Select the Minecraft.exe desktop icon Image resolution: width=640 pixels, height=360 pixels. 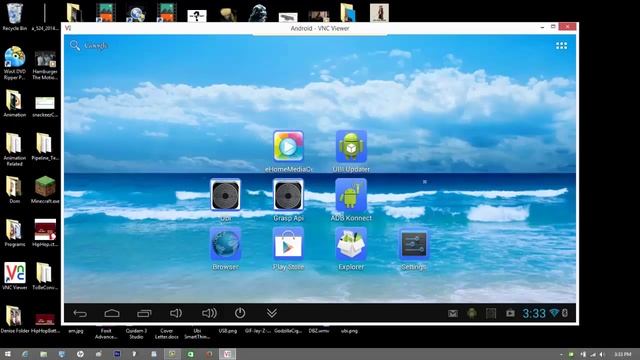point(45,190)
